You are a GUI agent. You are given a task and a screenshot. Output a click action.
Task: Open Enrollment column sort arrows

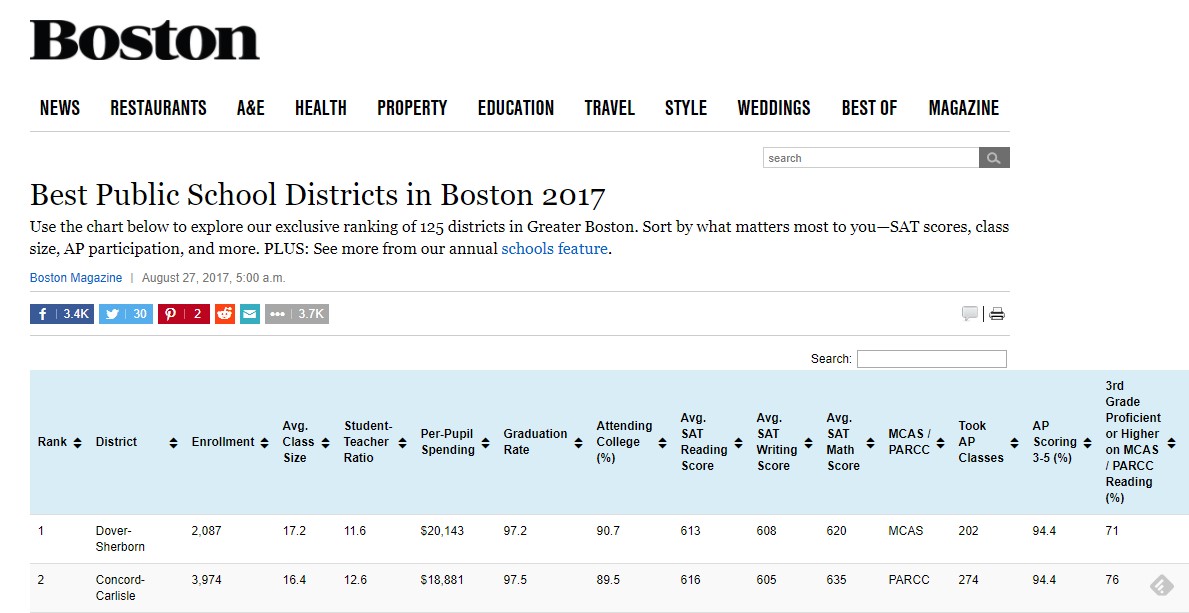(x=265, y=441)
